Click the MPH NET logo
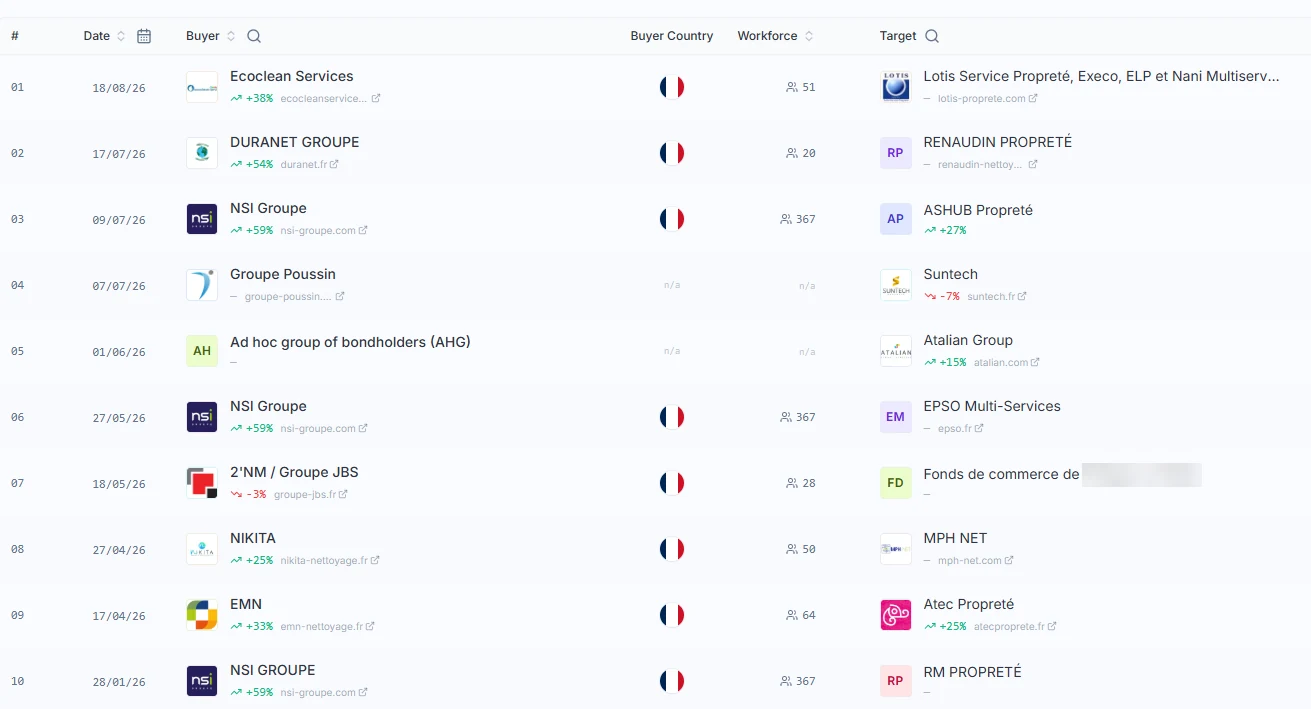 point(896,549)
